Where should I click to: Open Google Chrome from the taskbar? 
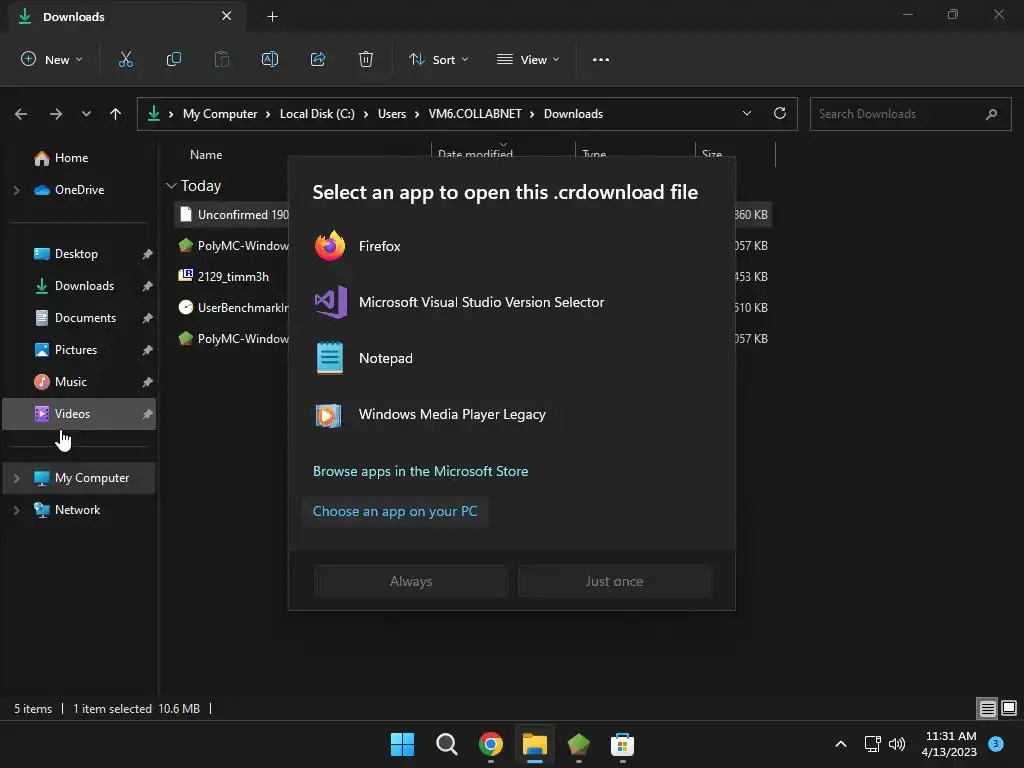tap(490, 744)
